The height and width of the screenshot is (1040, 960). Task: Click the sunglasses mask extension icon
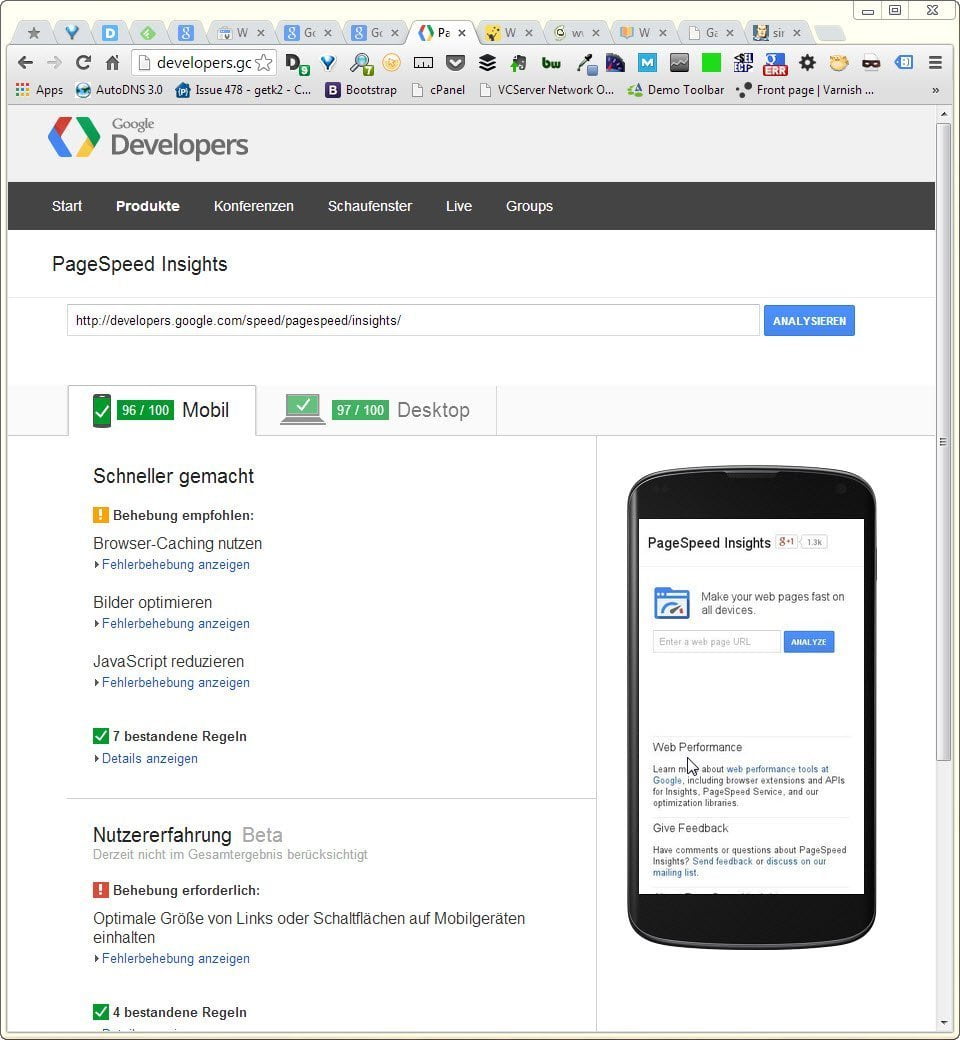click(871, 63)
